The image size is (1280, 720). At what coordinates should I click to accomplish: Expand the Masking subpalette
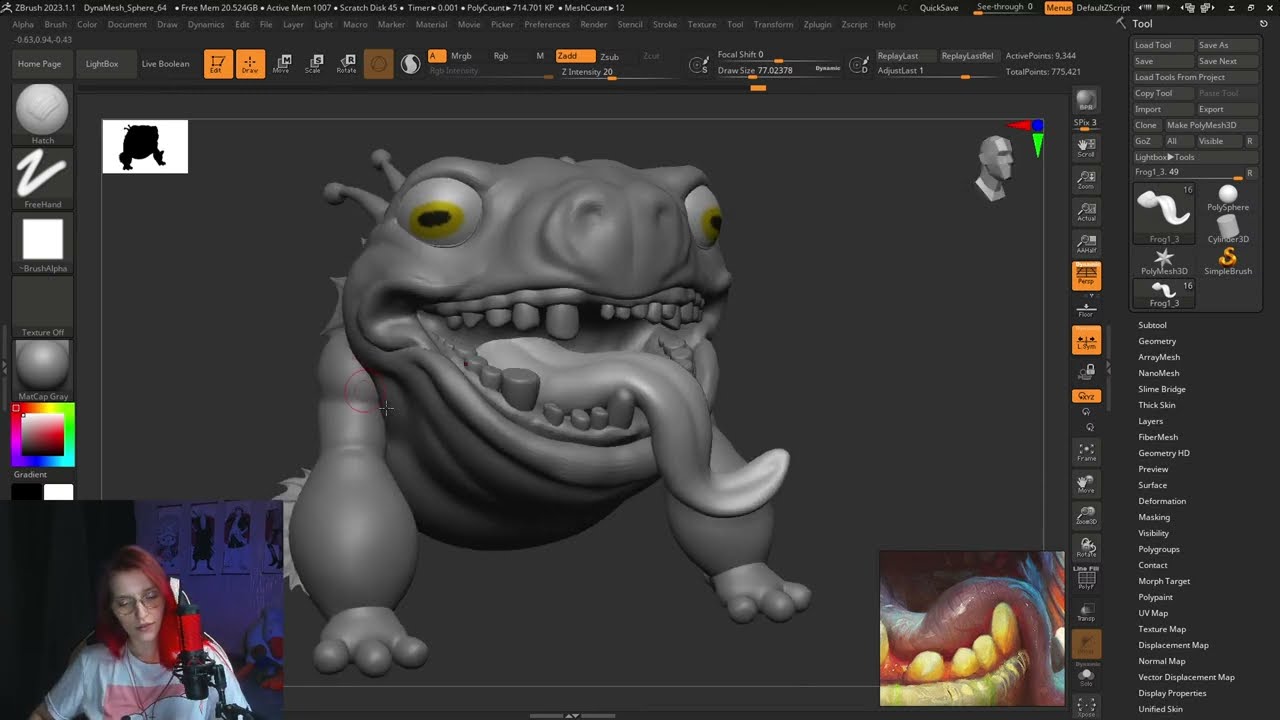(x=1154, y=517)
